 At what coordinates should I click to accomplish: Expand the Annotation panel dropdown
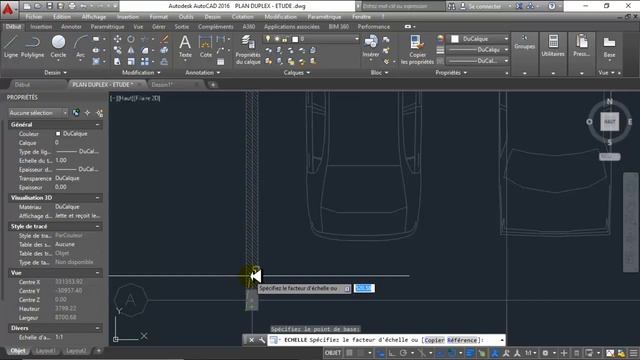[x=202, y=73]
